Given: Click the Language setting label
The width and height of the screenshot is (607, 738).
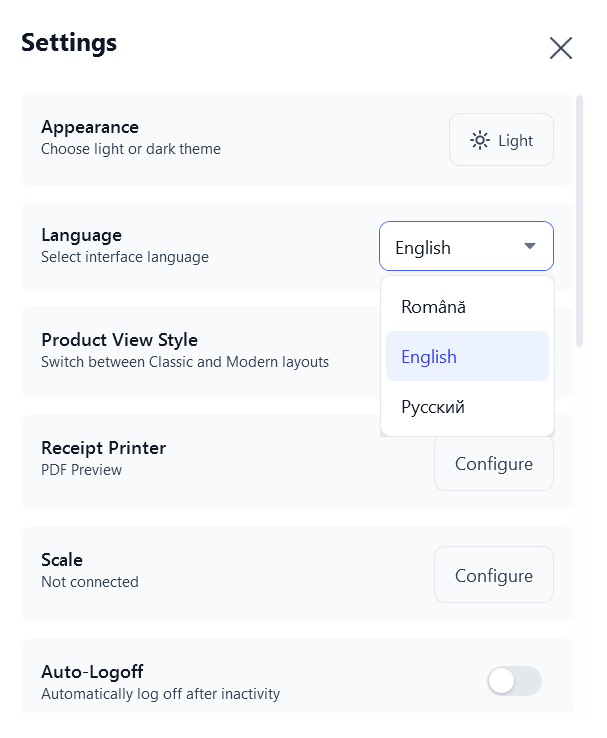Looking at the screenshot, I should click(x=81, y=235).
